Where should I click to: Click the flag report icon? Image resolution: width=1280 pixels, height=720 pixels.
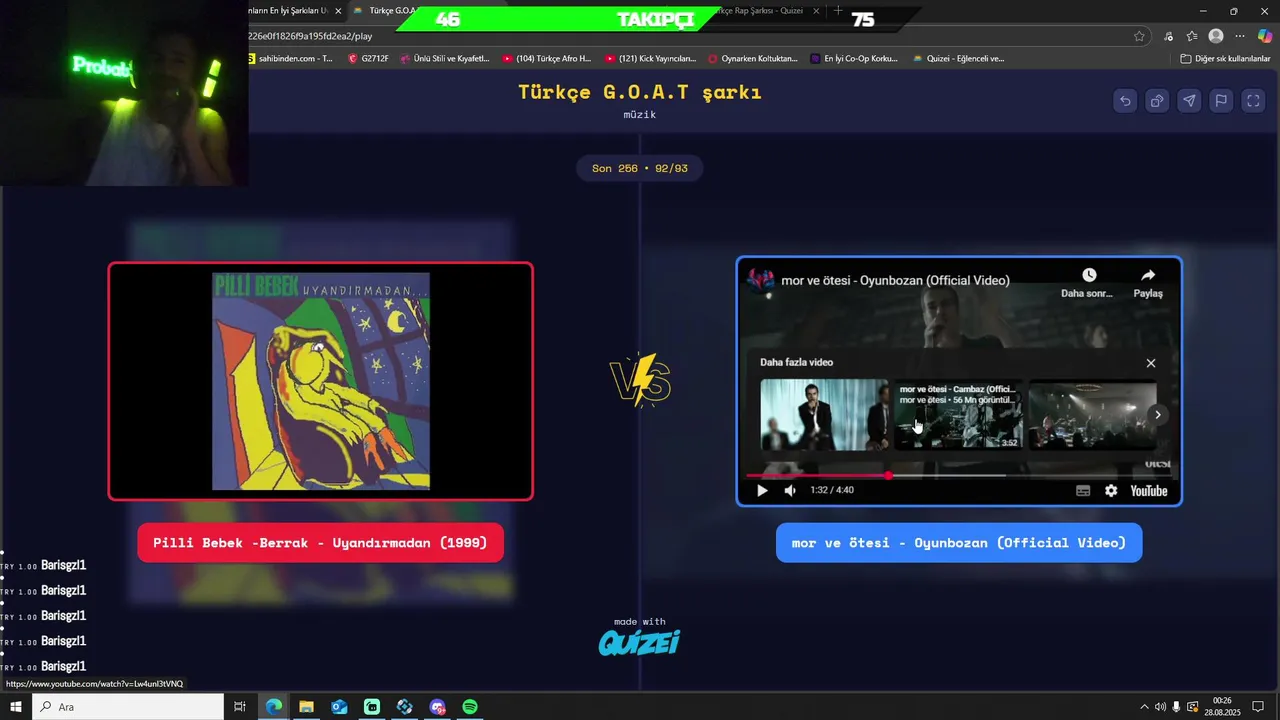point(1221,100)
